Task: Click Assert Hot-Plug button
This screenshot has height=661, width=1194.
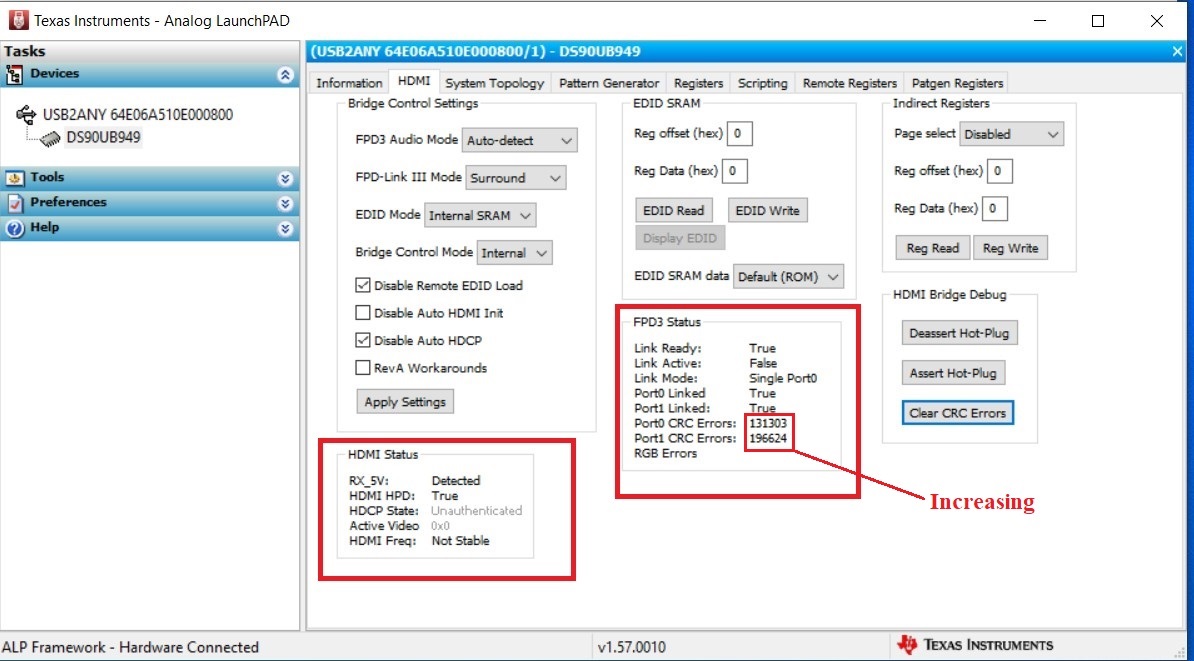Action: (953, 373)
